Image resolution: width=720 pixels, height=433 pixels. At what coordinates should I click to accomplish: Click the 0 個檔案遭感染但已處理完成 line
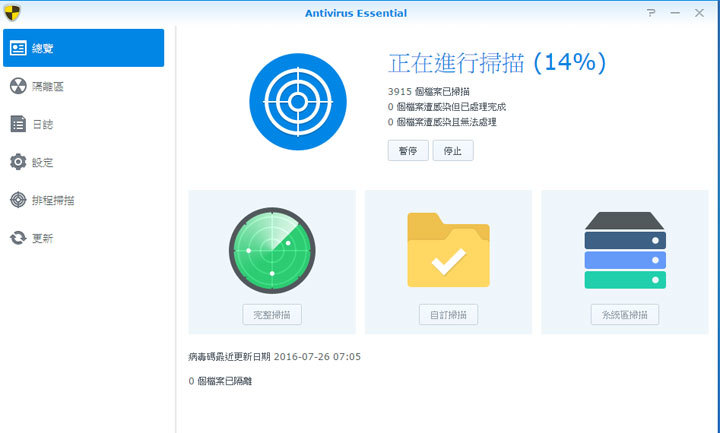[447, 107]
